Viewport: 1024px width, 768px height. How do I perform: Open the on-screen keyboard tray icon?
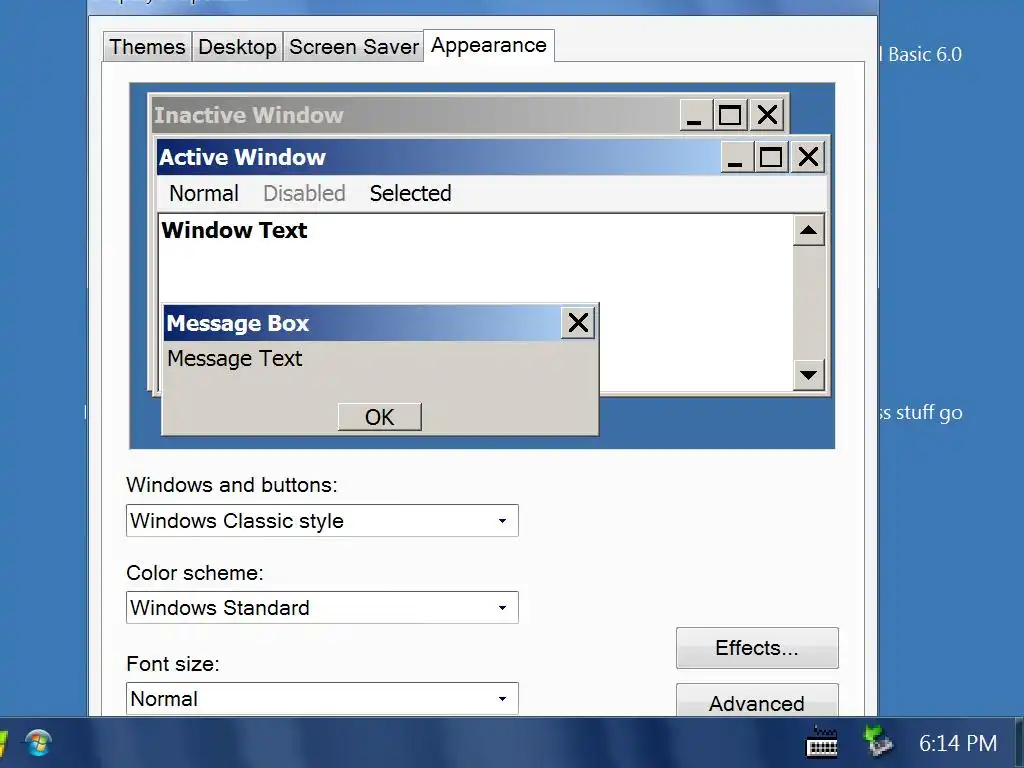(x=822, y=743)
